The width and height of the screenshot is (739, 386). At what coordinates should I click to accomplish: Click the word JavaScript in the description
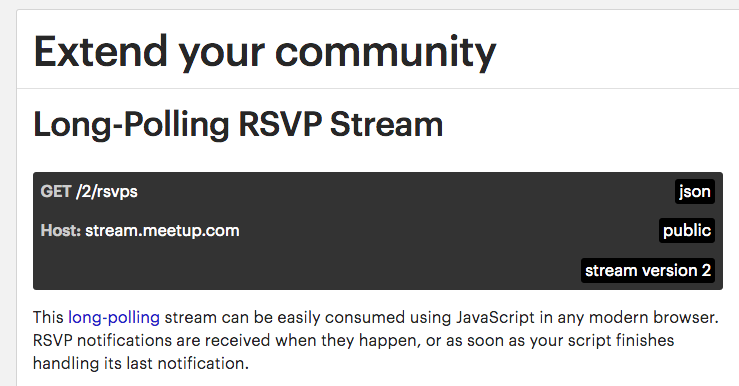pyautogui.click(x=495, y=317)
